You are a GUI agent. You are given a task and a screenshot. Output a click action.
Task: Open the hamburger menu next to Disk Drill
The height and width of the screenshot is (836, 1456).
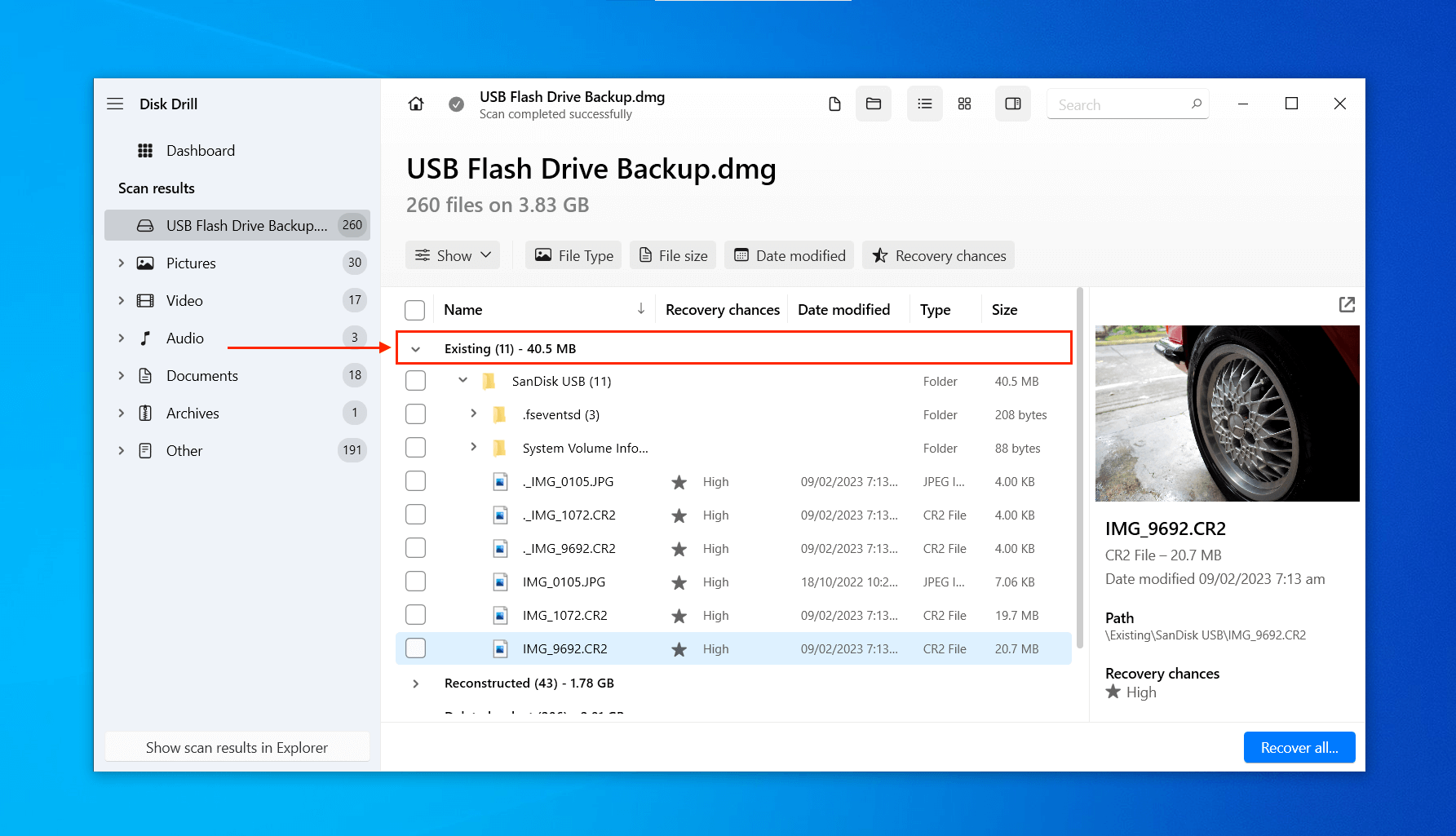tap(115, 104)
